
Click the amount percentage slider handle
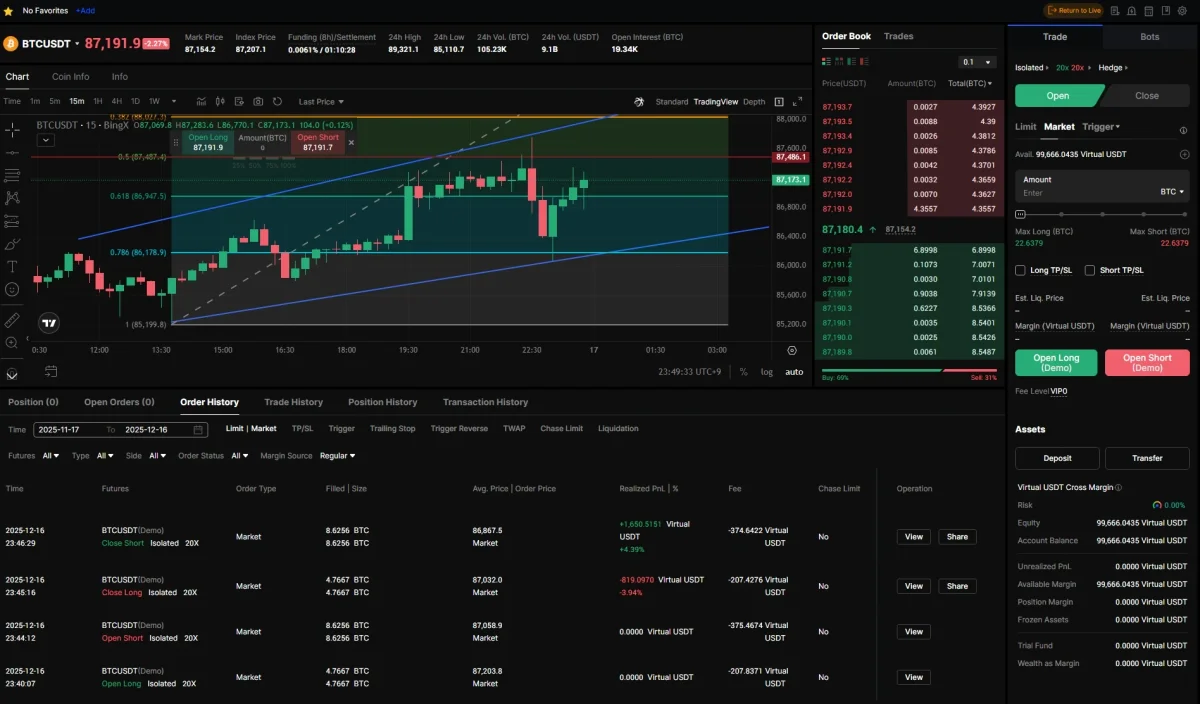point(1020,214)
